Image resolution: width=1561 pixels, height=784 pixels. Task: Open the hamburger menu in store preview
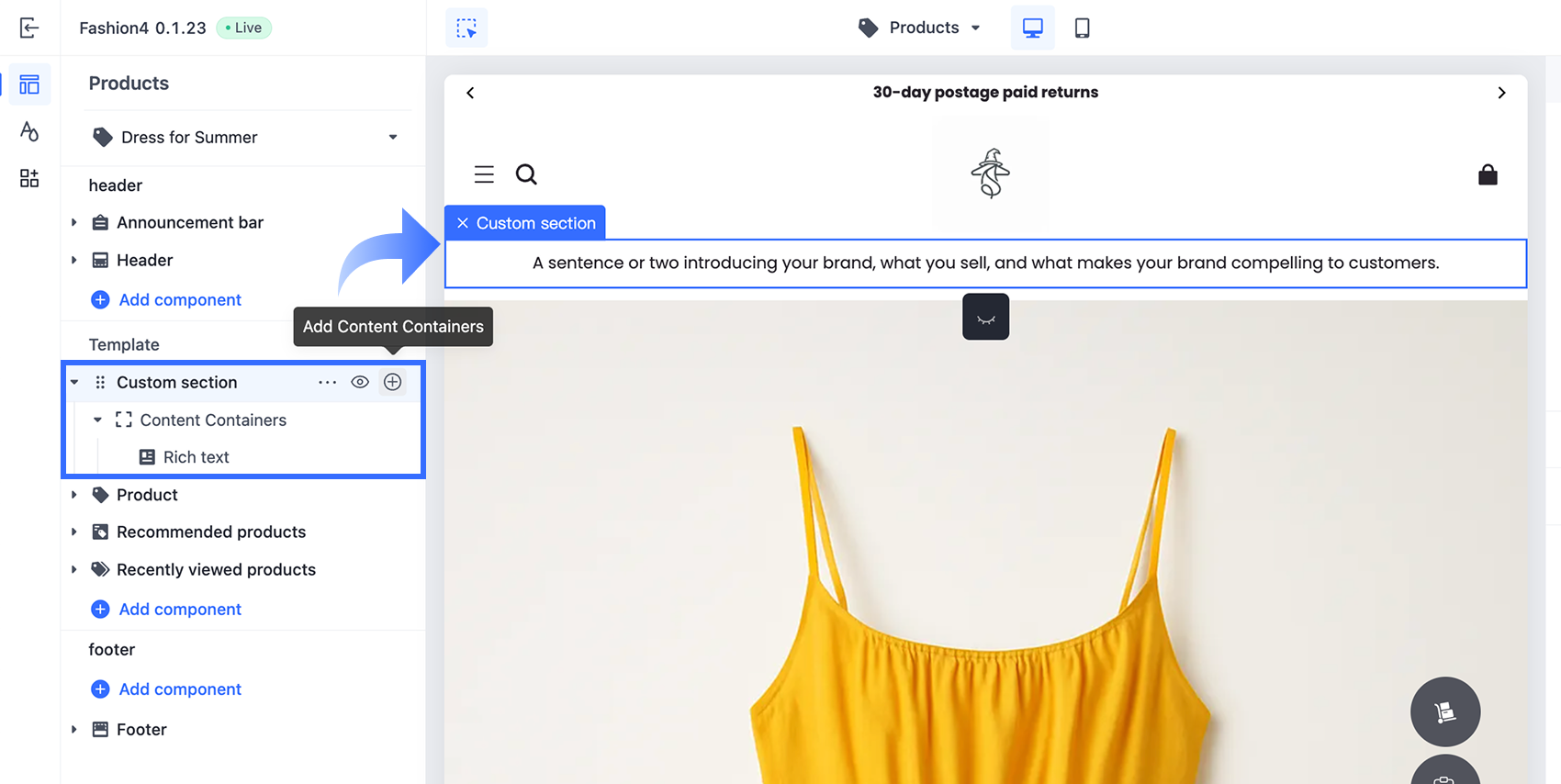(x=484, y=174)
